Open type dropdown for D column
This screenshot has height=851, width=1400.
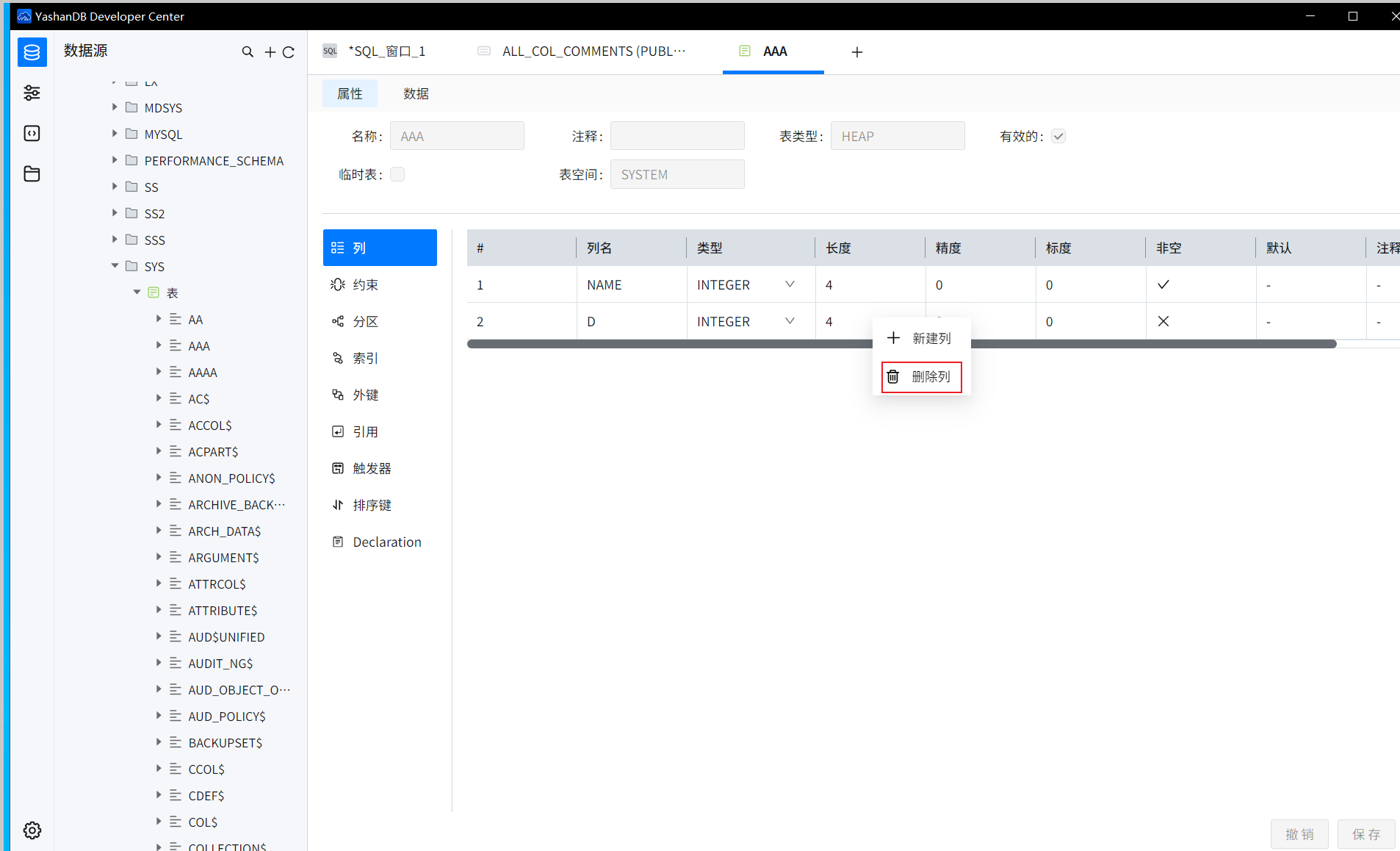[x=790, y=321]
